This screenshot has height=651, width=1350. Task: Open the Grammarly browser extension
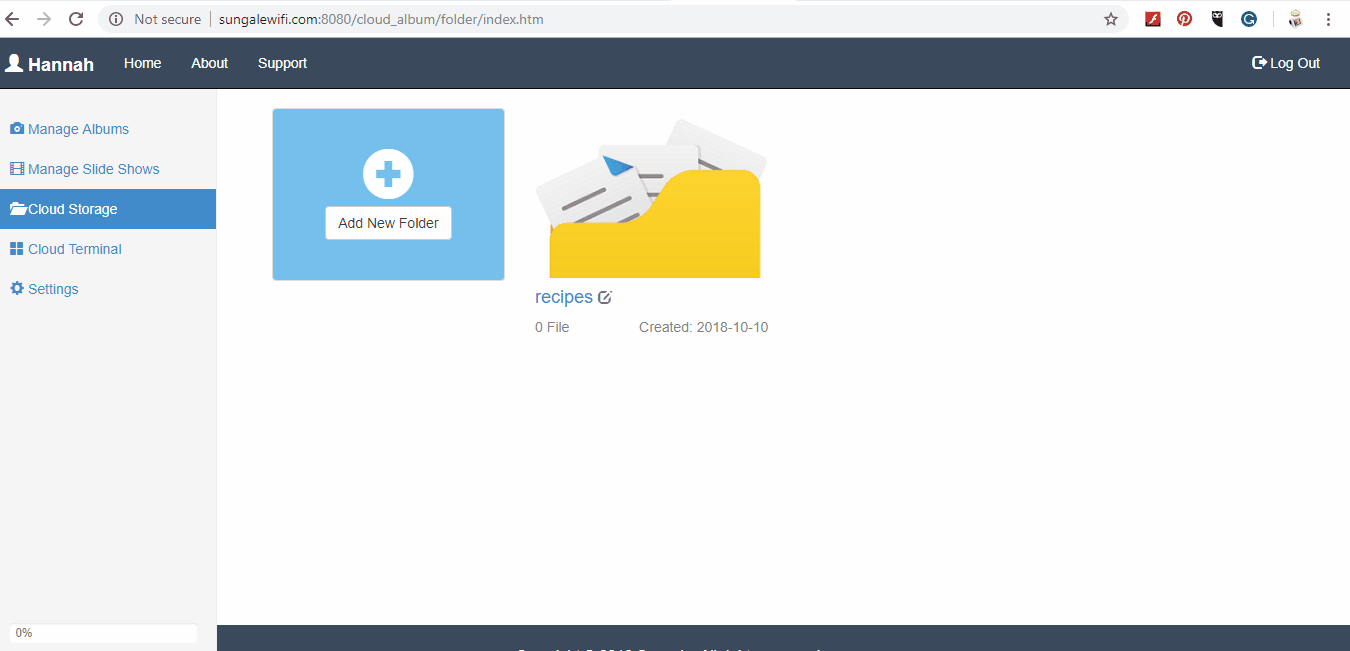pos(1249,18)
